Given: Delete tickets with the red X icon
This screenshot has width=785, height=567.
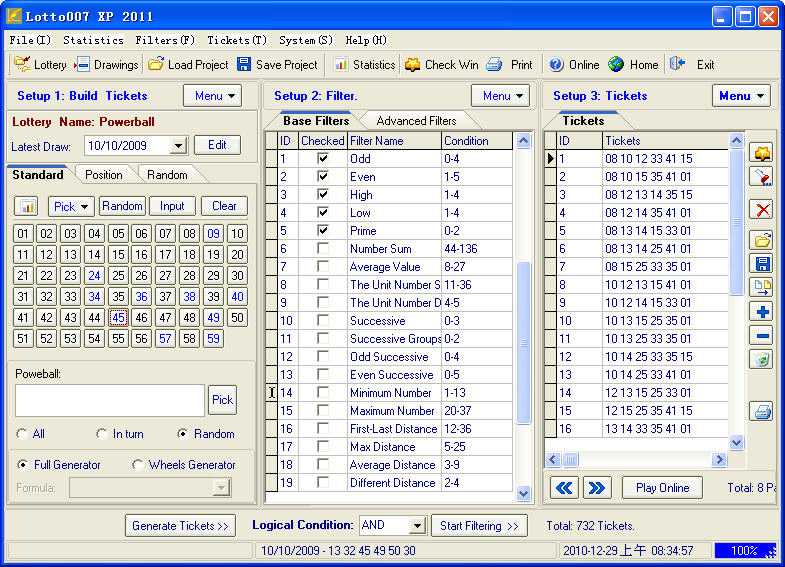Looking at the screenshot, I should 761,210.
